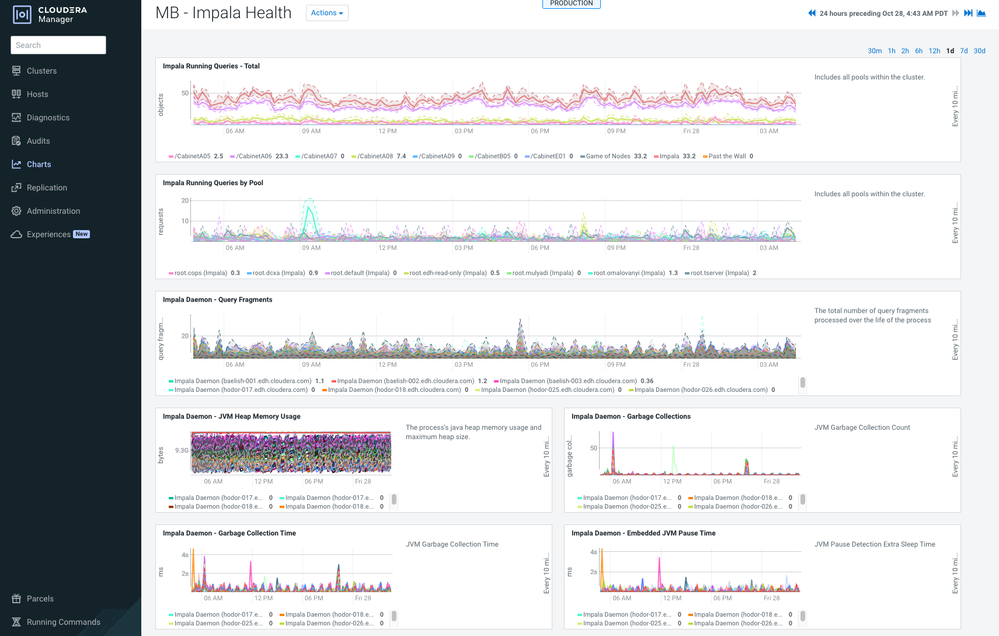Select the 1d time range
999x636 pixels.
click(950, 51)
